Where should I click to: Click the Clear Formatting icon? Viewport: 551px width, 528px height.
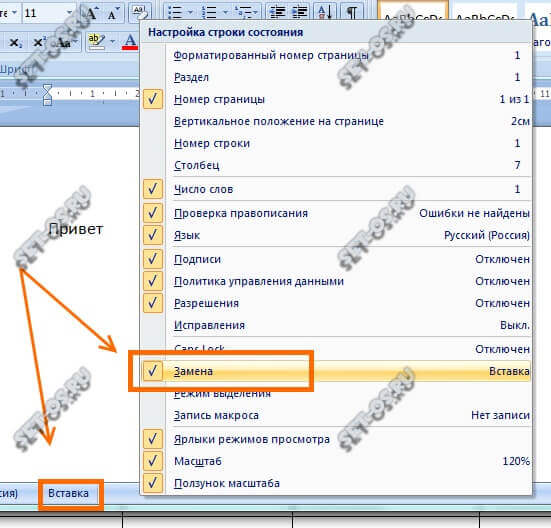coord(140,13)
